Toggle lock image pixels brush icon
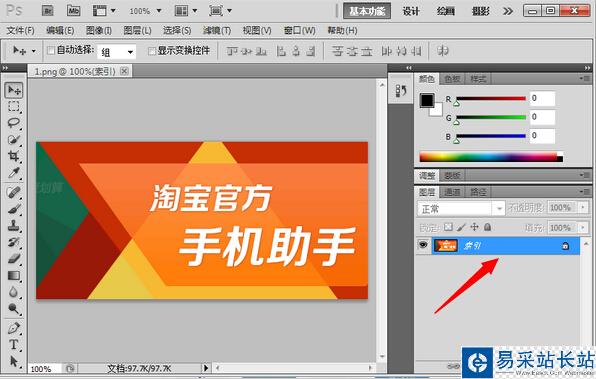 click(461, 227)
